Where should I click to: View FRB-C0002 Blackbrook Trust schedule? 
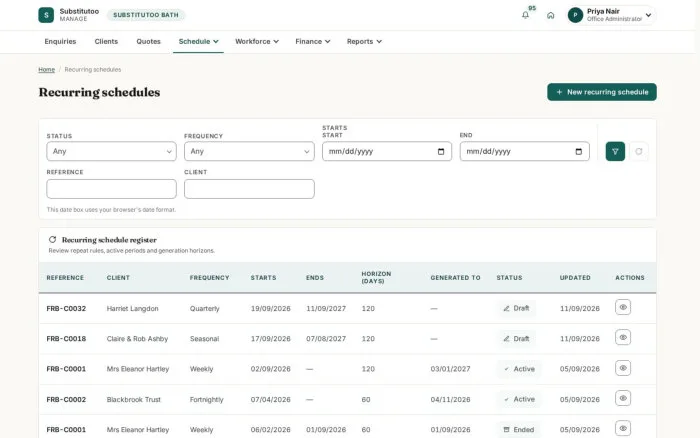point(623,398)
